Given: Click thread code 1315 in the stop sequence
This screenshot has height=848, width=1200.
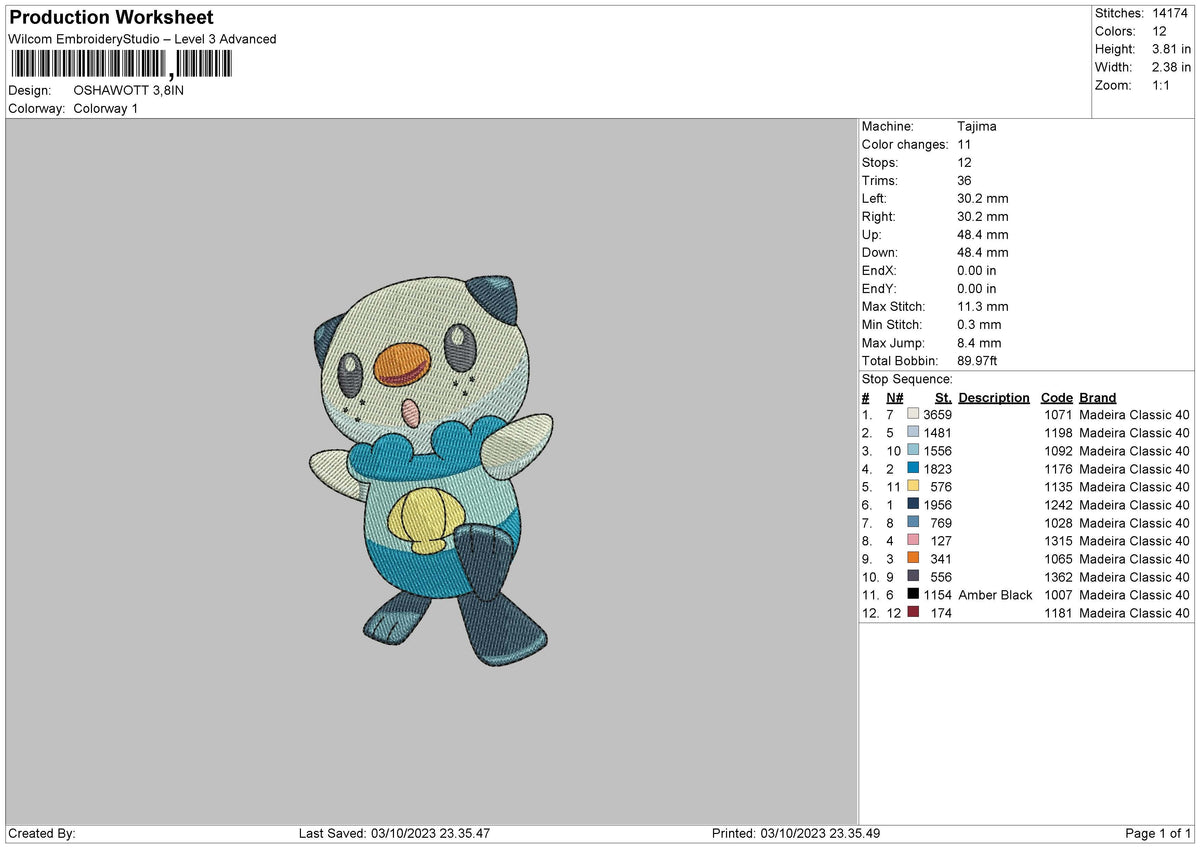Looking at the screenshot, I should (1059, 541).
